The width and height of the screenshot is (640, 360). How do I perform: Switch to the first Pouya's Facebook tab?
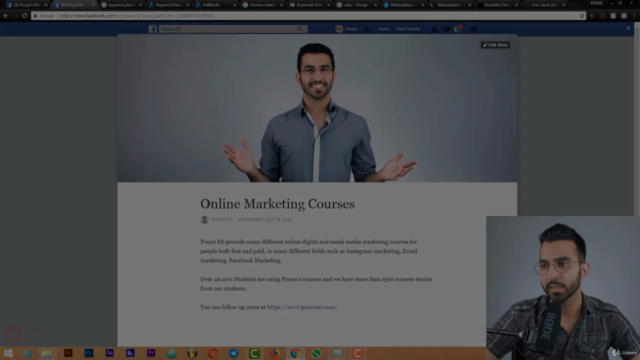point(27,5)
